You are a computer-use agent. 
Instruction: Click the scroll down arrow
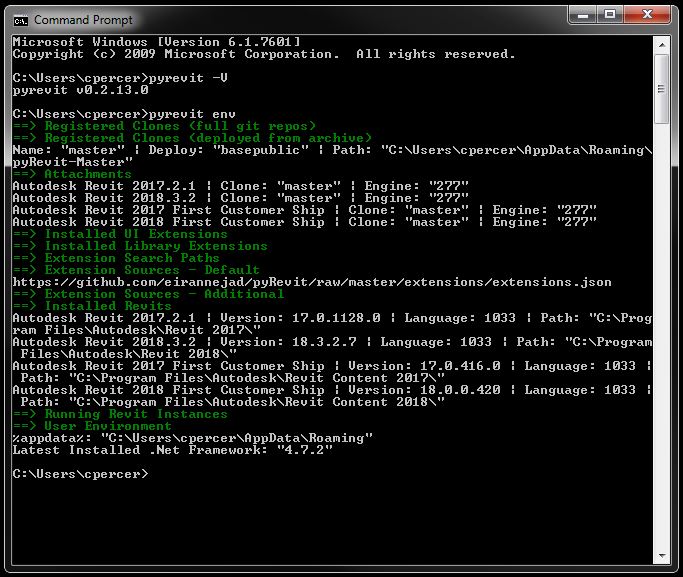click(x=662, y=555)
